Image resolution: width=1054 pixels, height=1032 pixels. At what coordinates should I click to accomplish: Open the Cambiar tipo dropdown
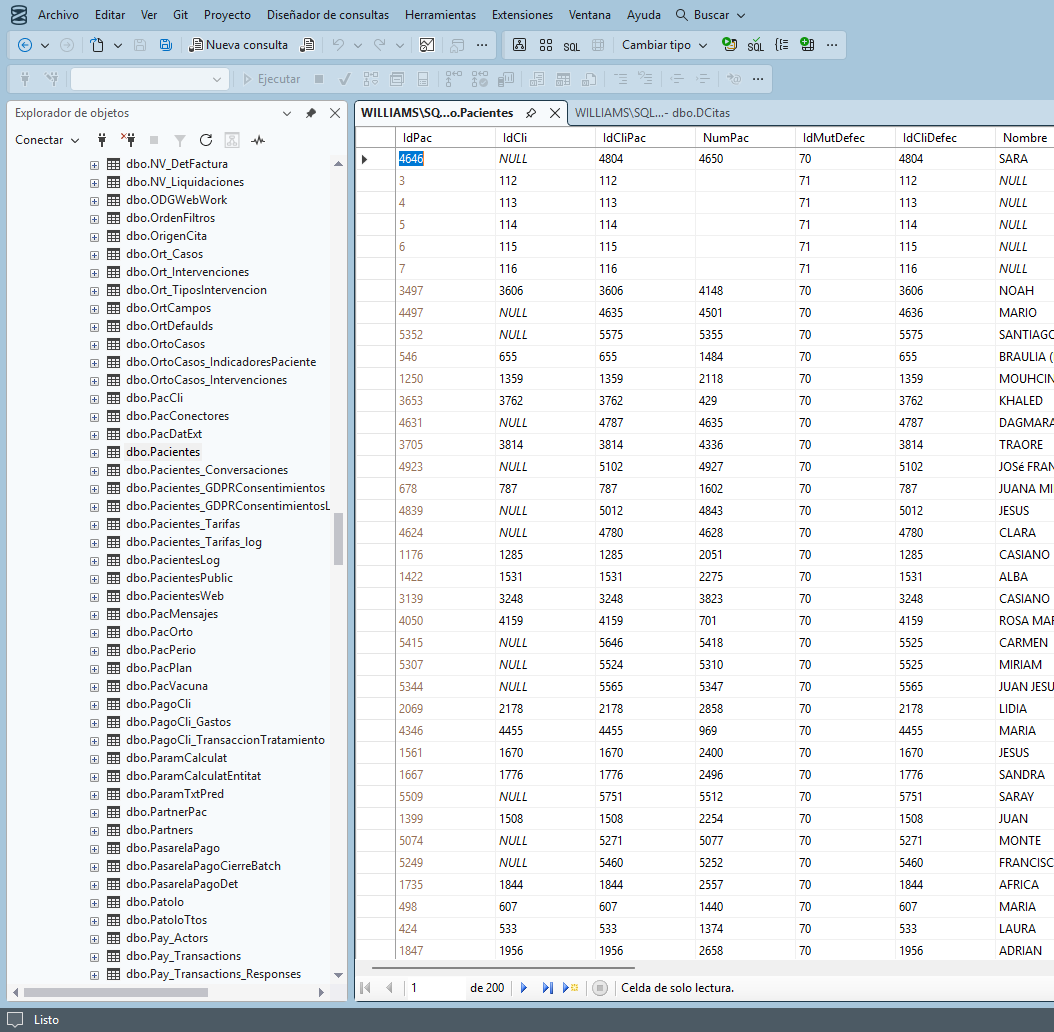(x=664, y=45)
